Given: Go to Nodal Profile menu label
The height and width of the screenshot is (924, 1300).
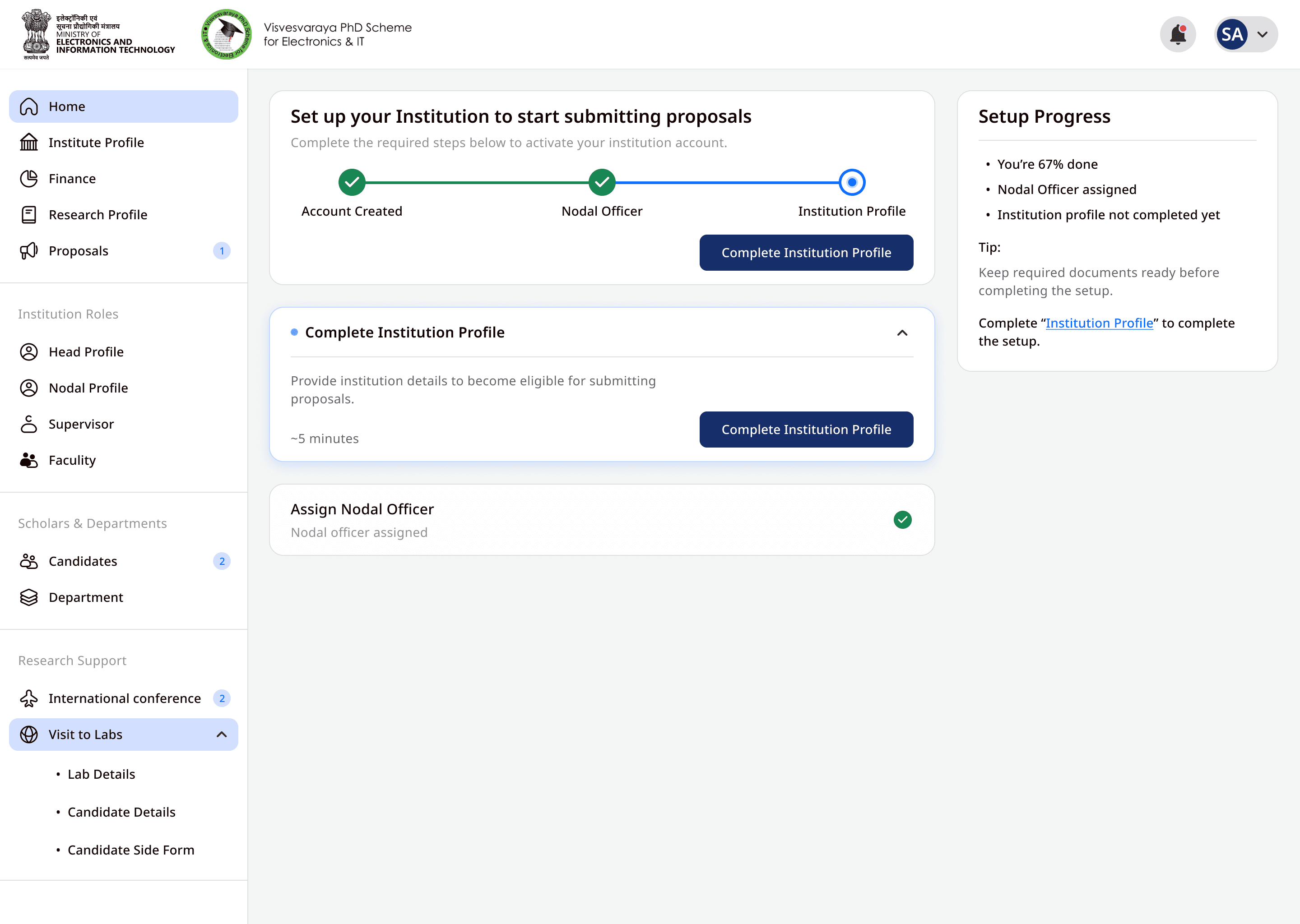Looking at the screenshot, I should pos(88,388).
